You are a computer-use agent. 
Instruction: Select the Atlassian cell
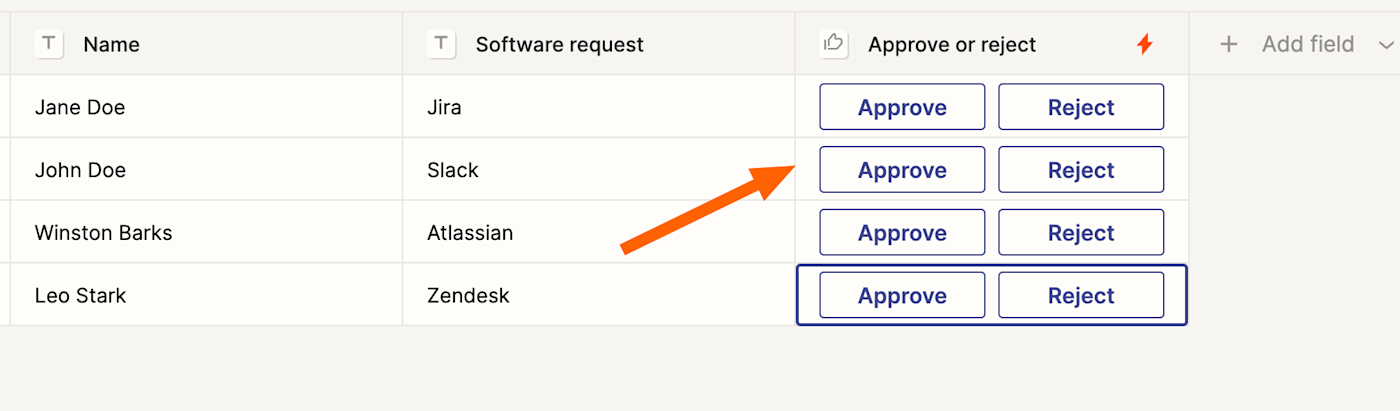pyautogui.click(x=599, y=233)
